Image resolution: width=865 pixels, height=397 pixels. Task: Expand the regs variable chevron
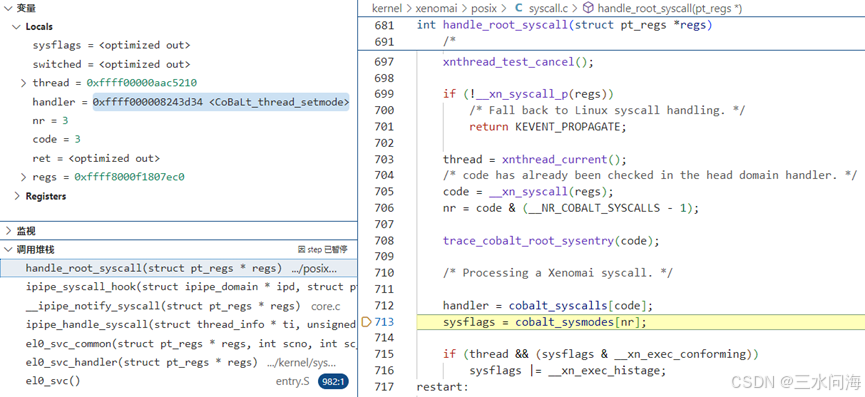[23, 177]
